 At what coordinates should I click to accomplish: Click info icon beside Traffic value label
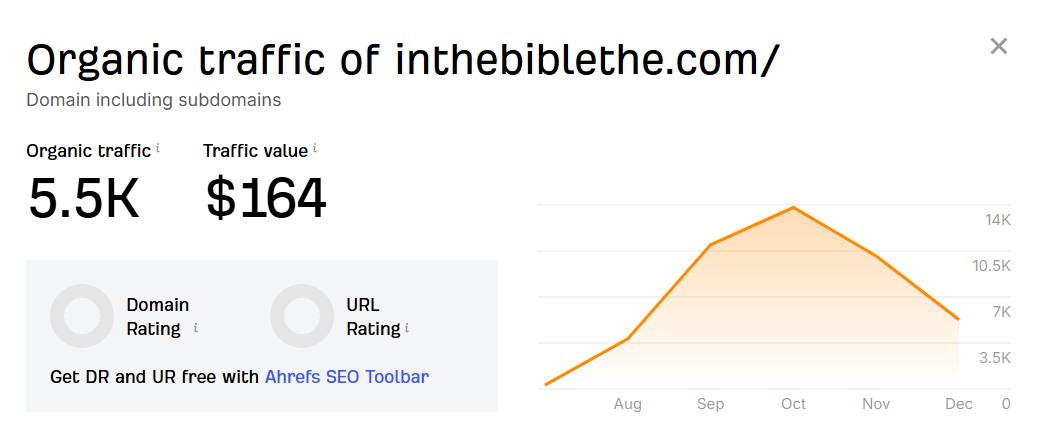pos(315,149)
